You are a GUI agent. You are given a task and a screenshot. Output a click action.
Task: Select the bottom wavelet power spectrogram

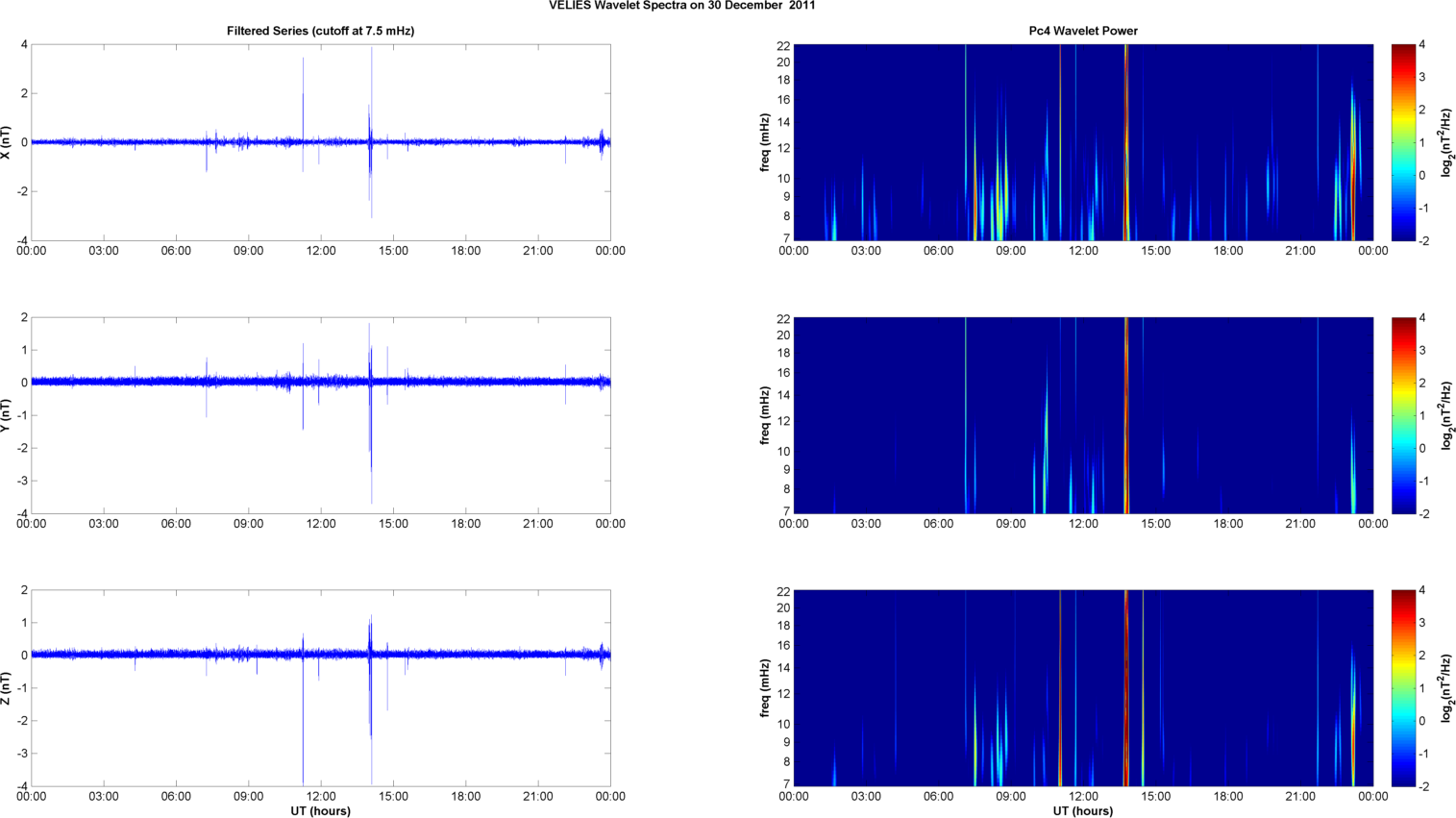1083,688
